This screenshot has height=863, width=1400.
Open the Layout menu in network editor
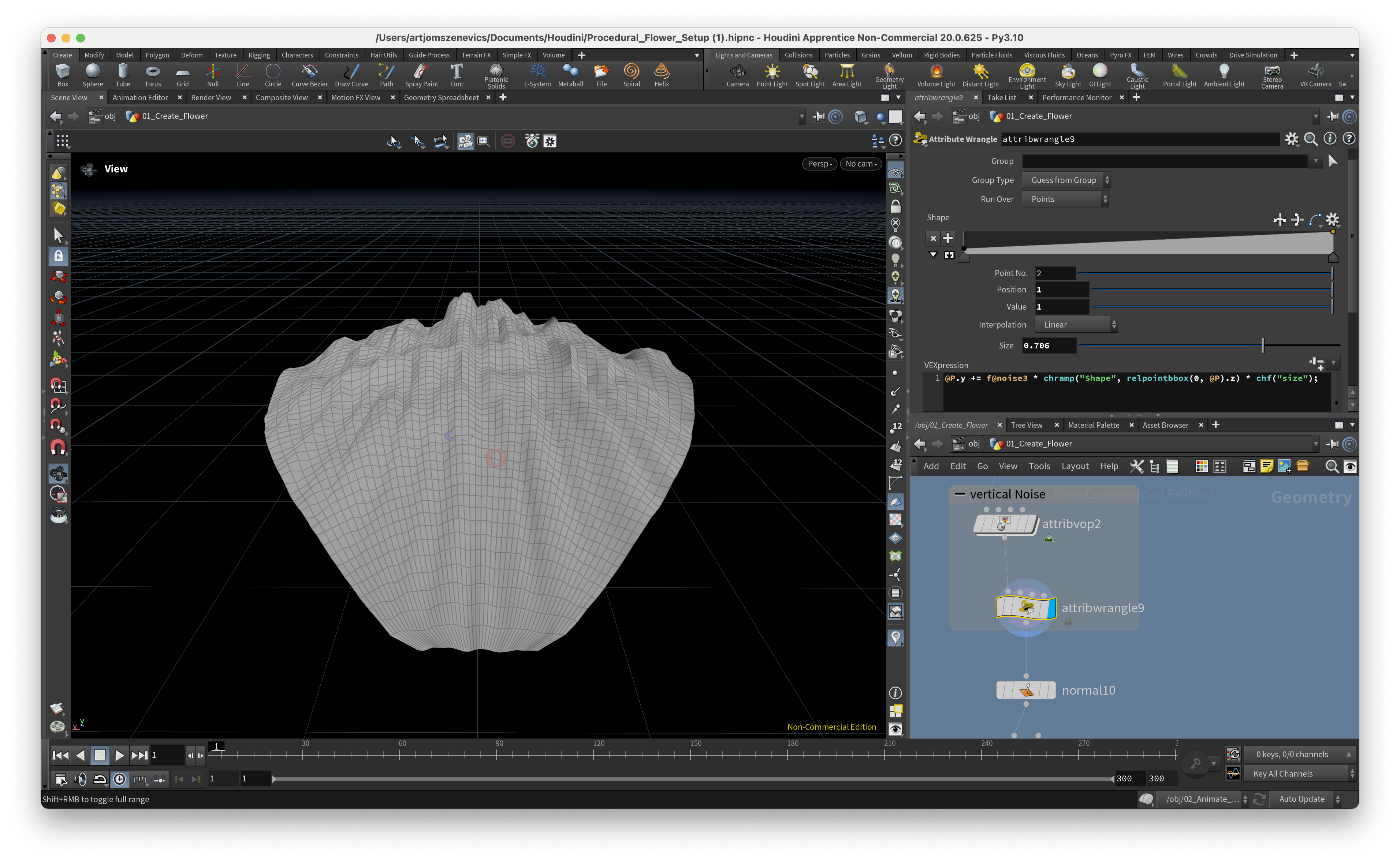1075,466
